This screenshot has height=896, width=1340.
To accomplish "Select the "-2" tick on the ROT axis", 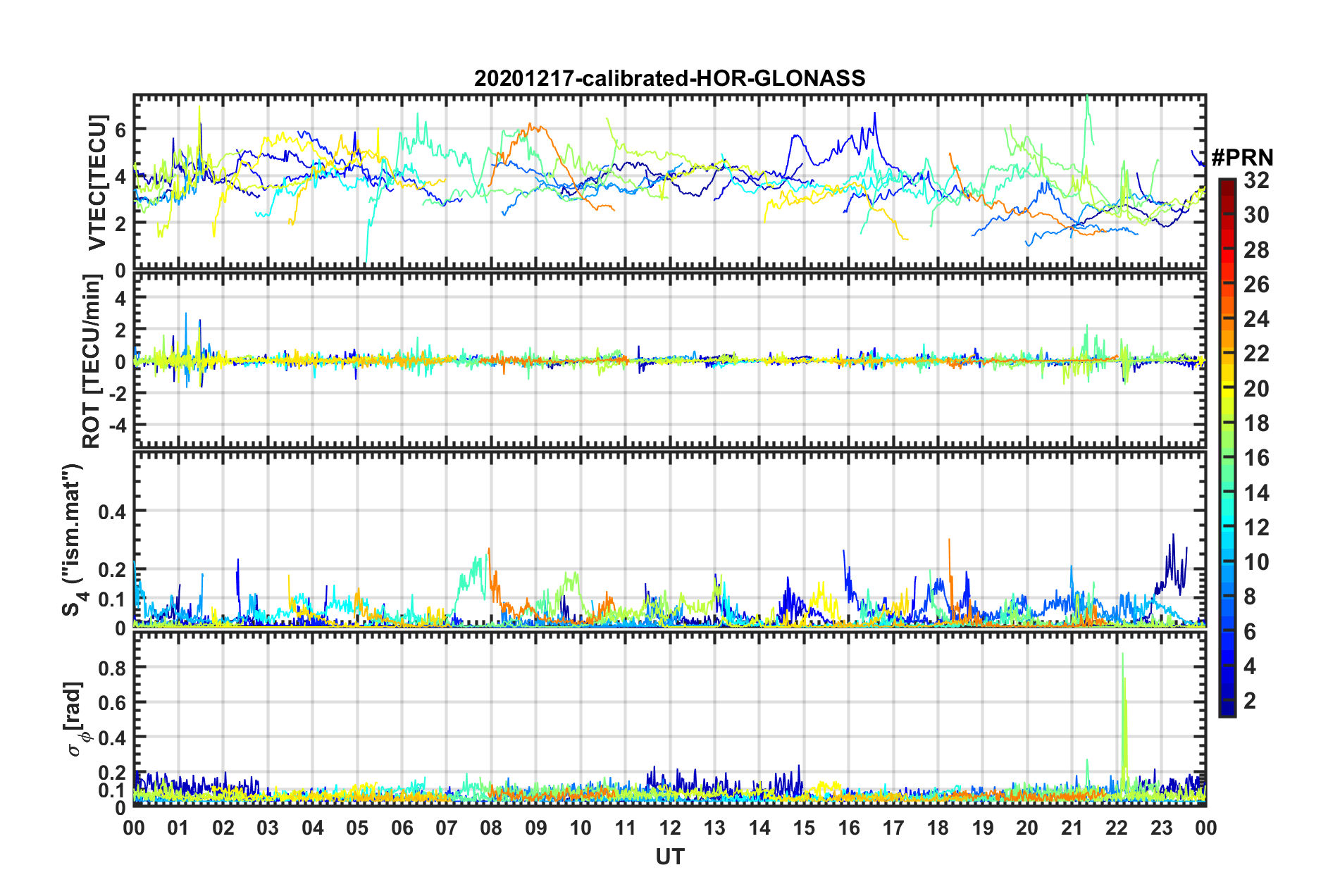I will [x=117, y=394].
